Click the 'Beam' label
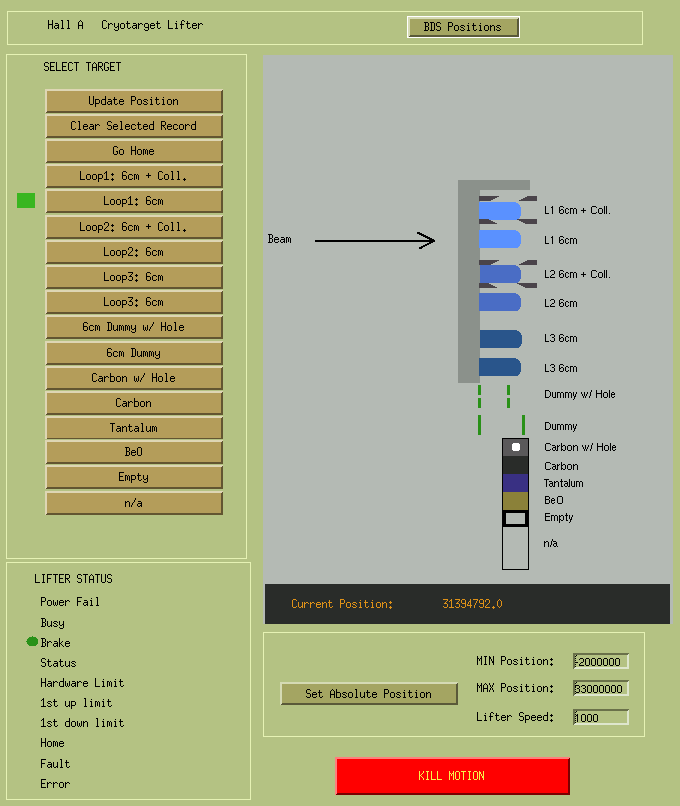The height and width of the screenshot is (806, 680). (x=280, y=239)
